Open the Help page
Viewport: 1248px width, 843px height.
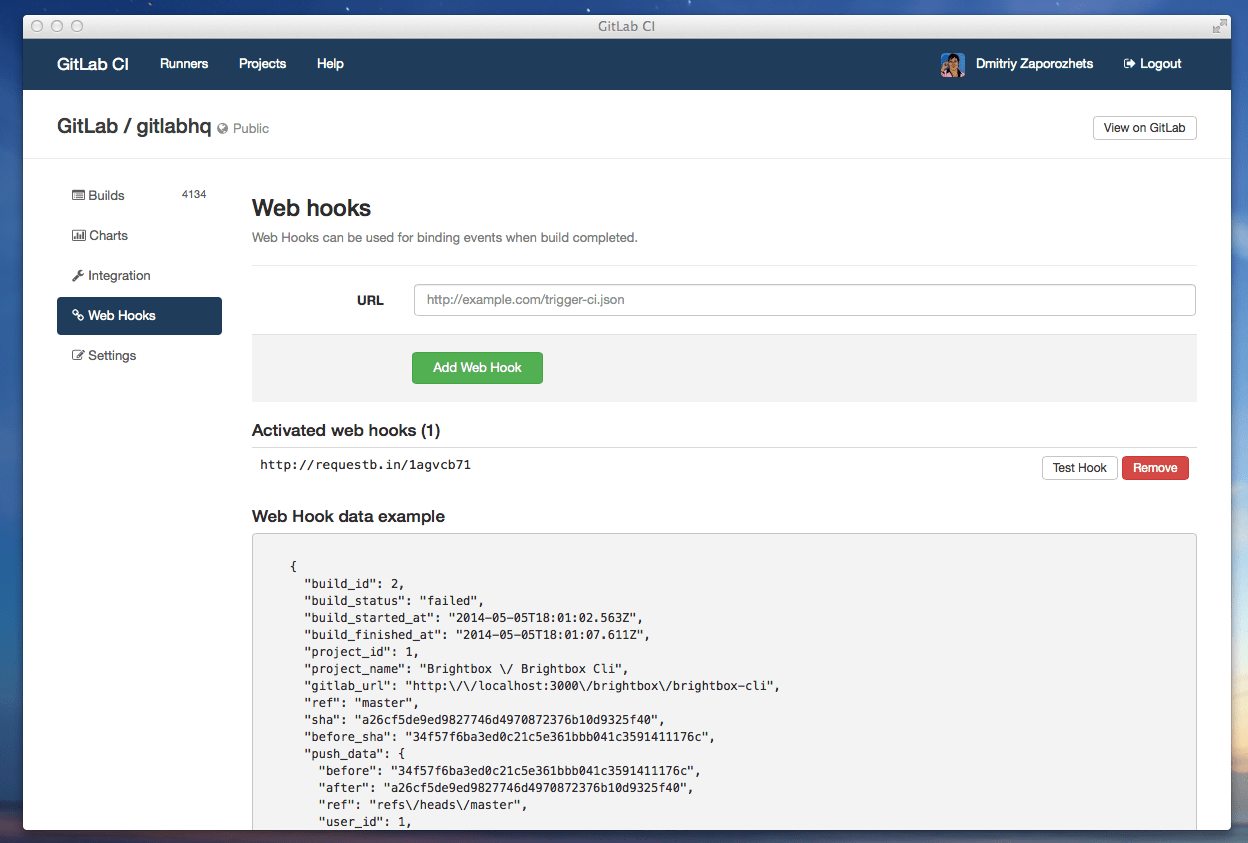330,64
